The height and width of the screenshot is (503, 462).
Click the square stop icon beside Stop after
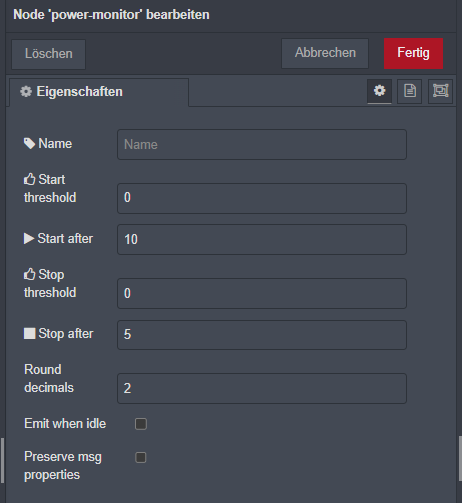(30, 333)
